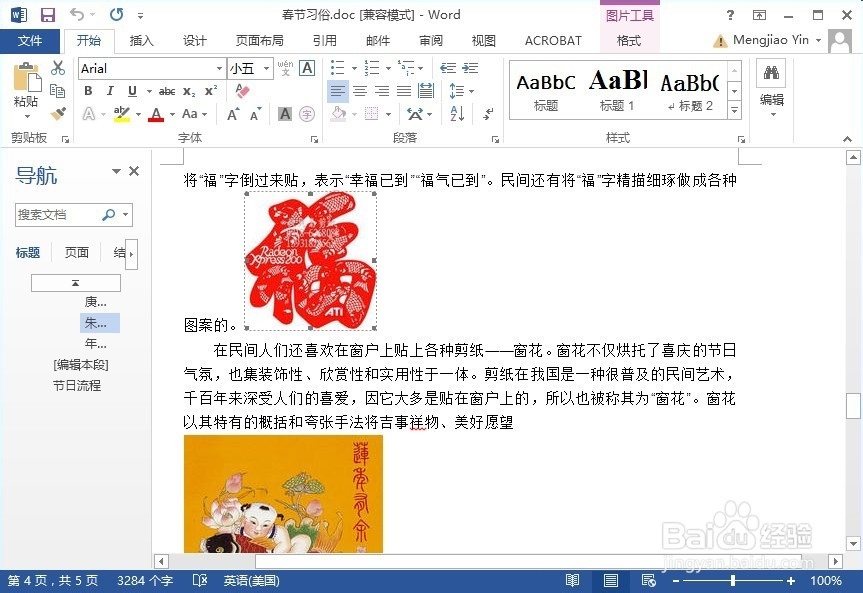Click Distributed alignment icon
The width and height of the screenshot is (863, 593).
click(x=426, y=91)
